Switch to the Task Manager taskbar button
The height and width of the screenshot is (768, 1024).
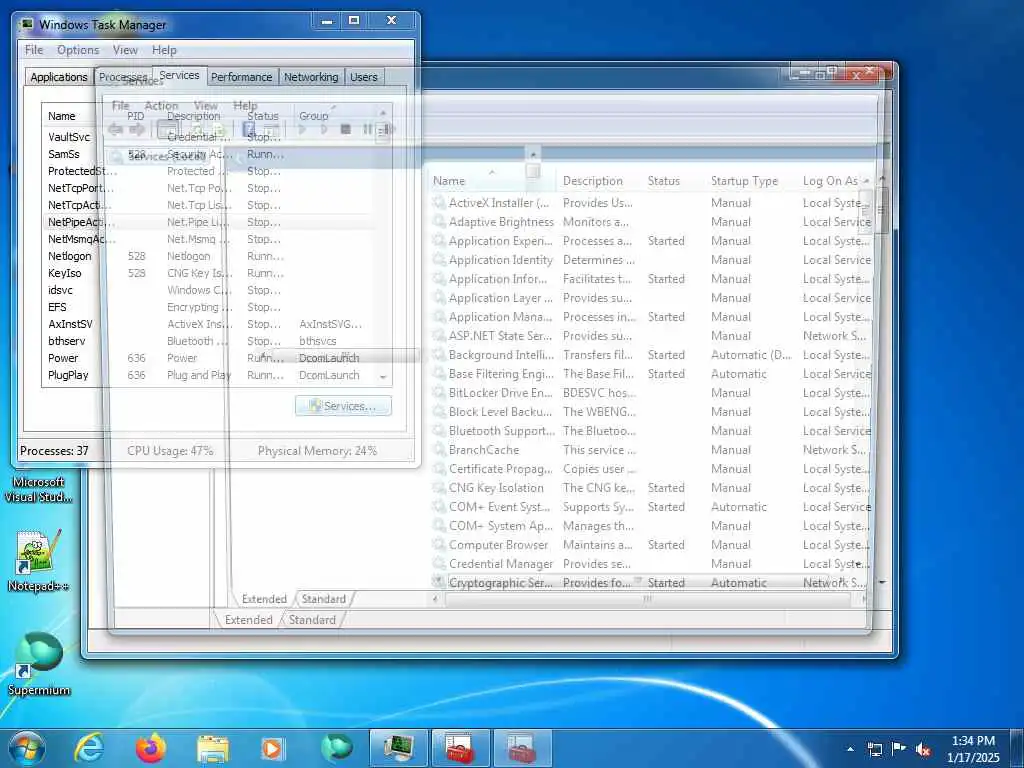[398, 748]
